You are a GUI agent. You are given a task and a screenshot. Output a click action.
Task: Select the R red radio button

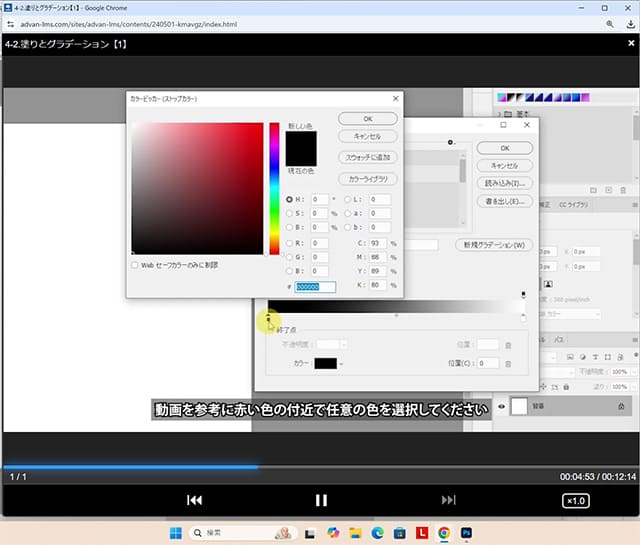[290, 242]
